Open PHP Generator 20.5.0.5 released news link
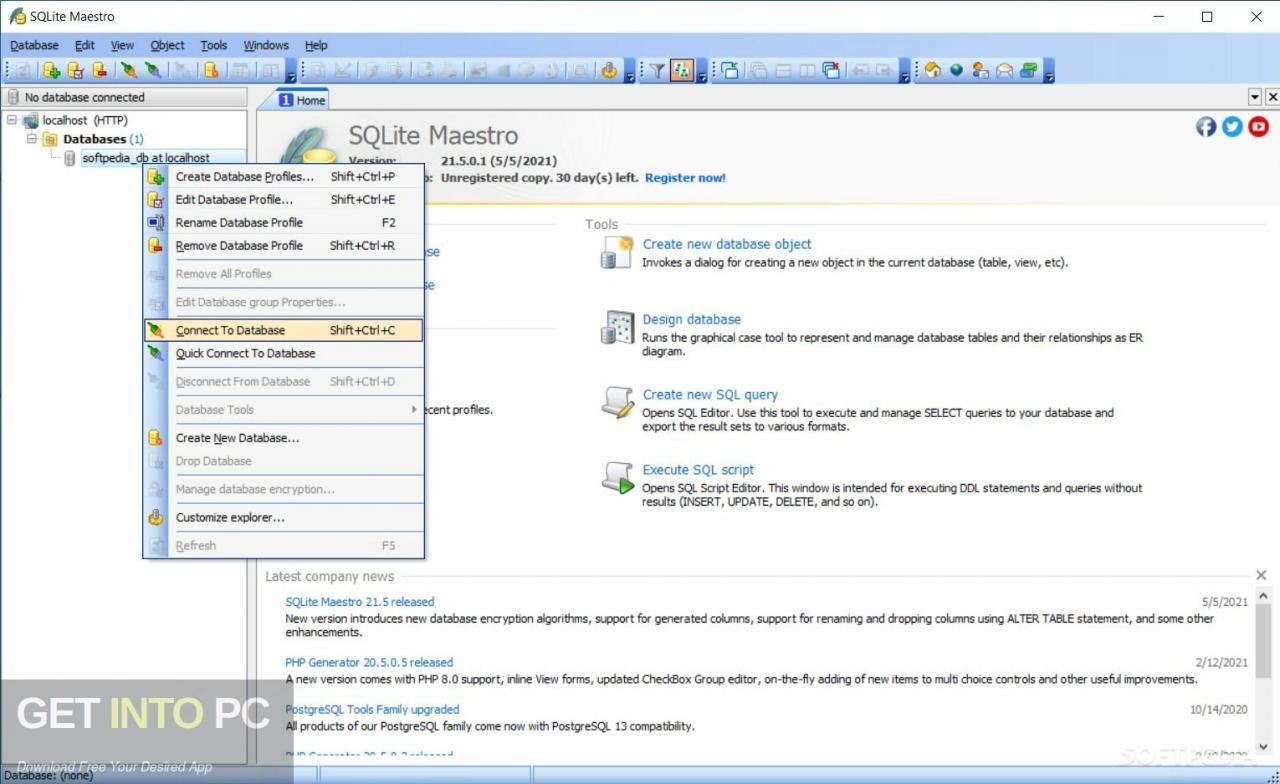This screenshot has width=1280, height=784. (369, 662)
